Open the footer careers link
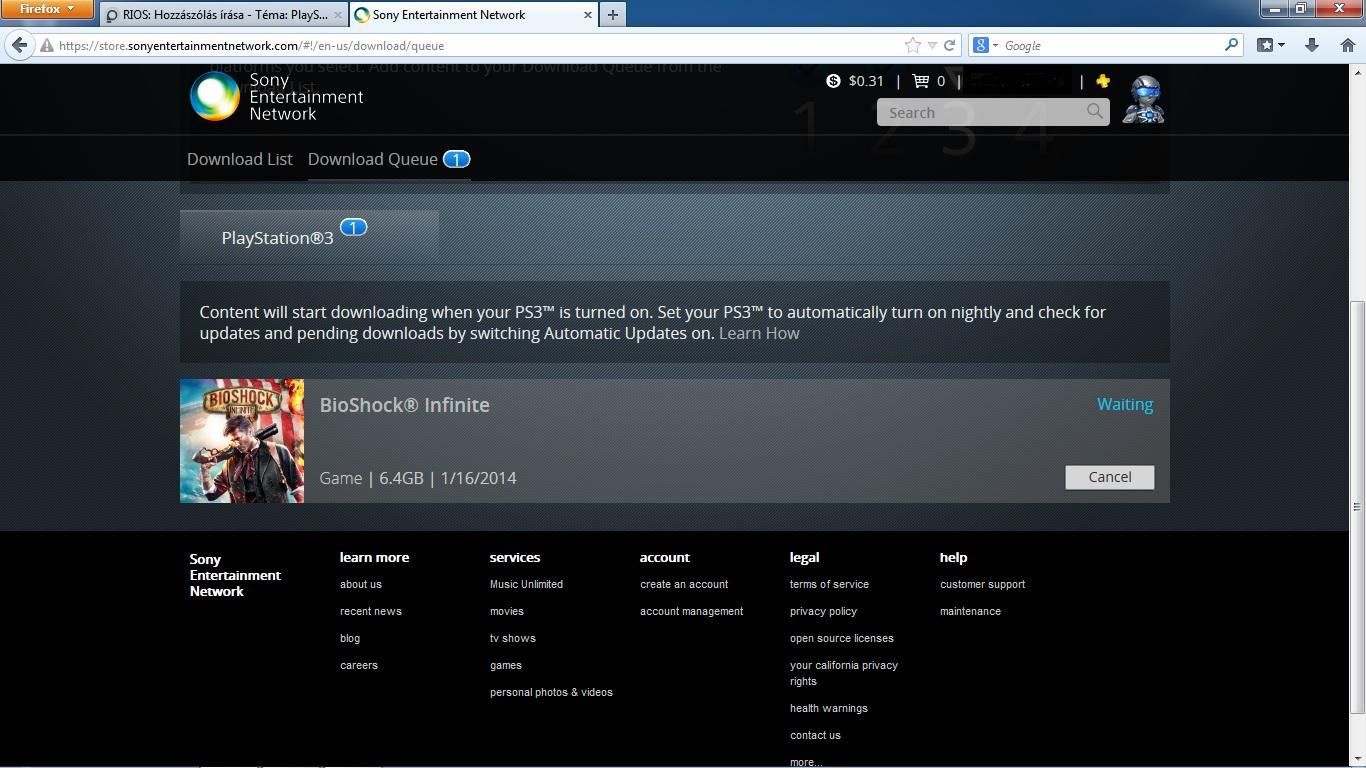1366x768 pixels. click(359, 665)
